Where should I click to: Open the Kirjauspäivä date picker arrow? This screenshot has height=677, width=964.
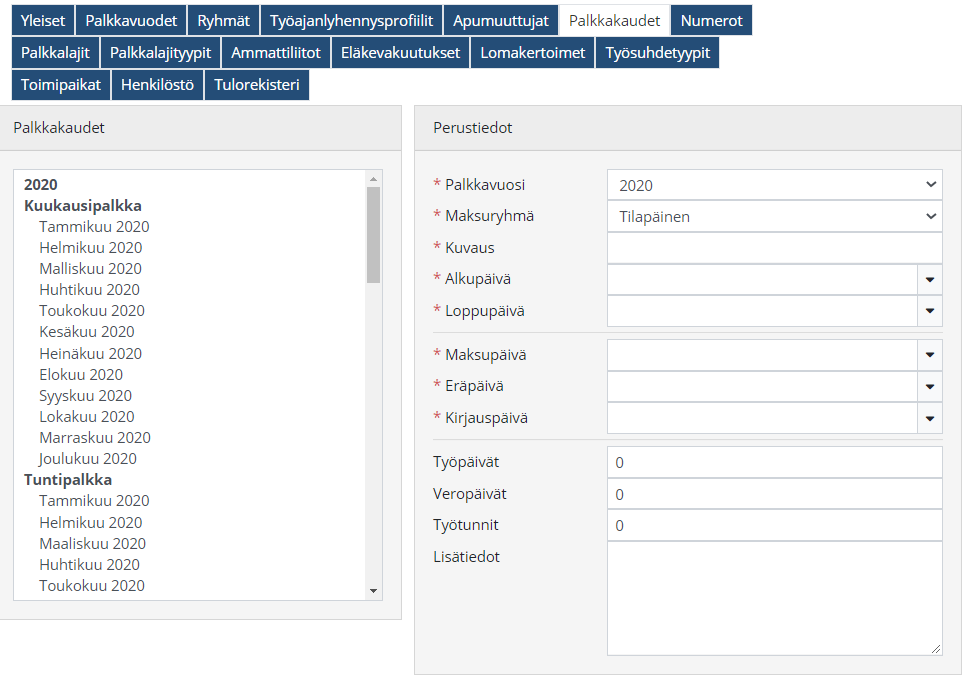point(929,418)
